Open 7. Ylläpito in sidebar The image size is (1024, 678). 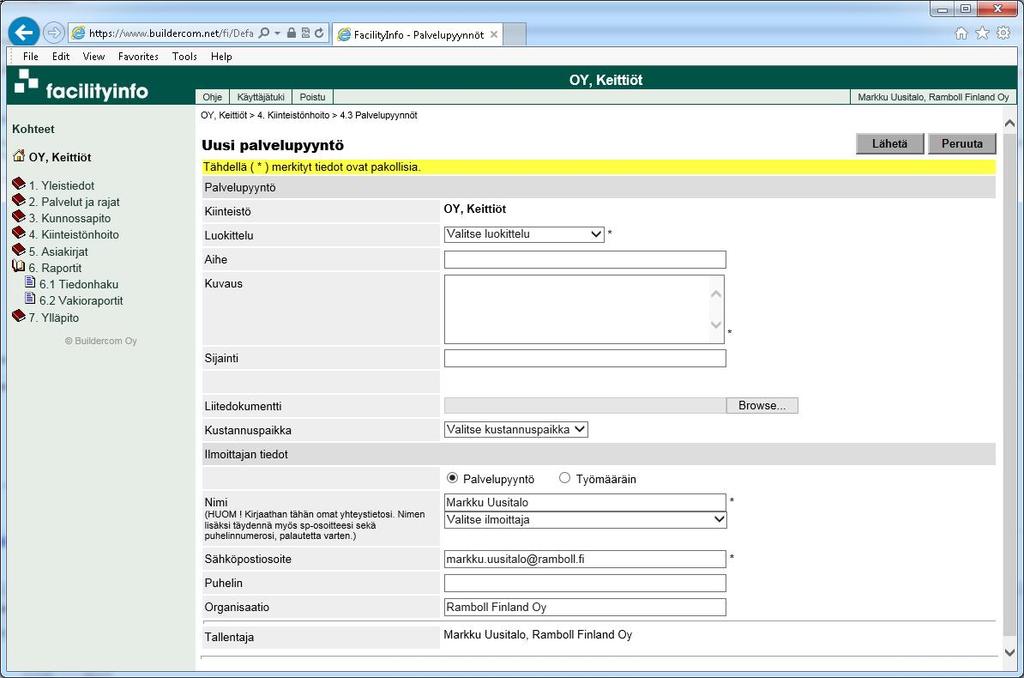(54, 318)
